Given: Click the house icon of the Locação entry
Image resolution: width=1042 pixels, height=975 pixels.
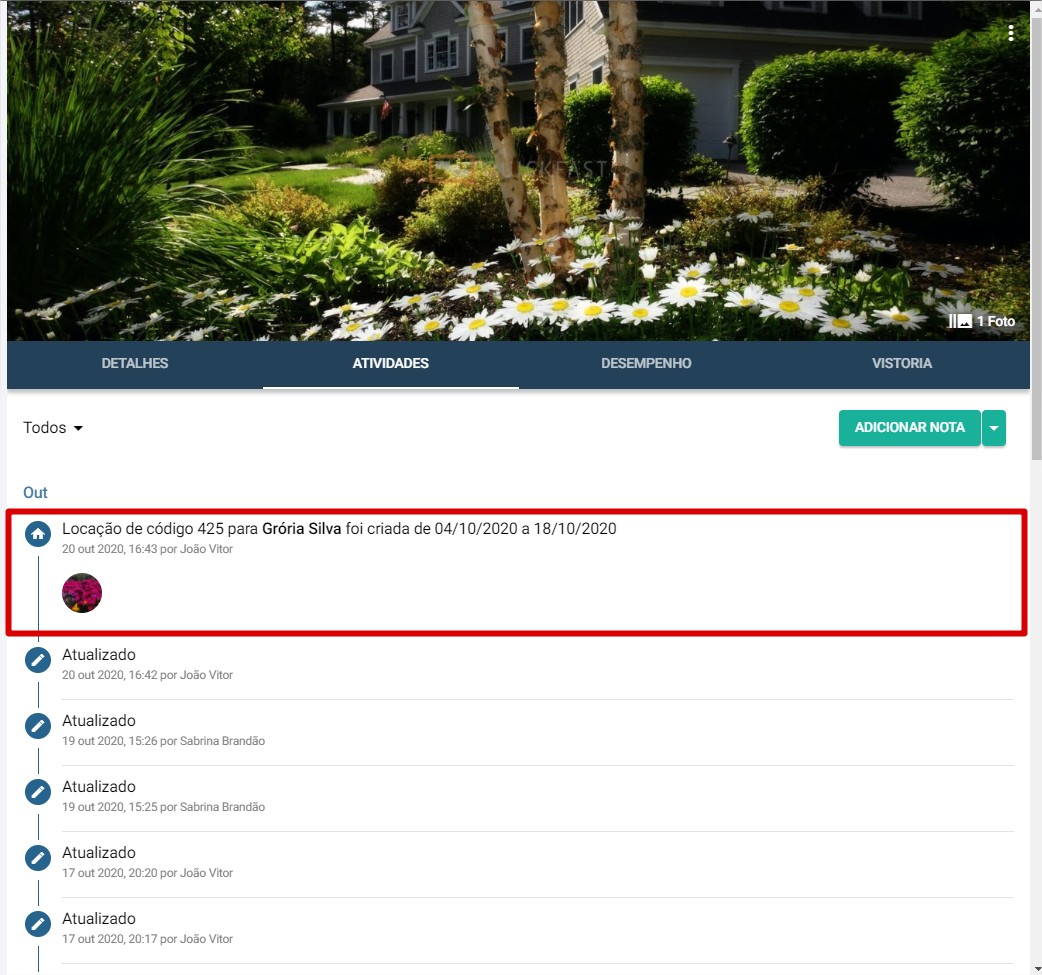Looking at the screenshot, I should click(38, 534).
